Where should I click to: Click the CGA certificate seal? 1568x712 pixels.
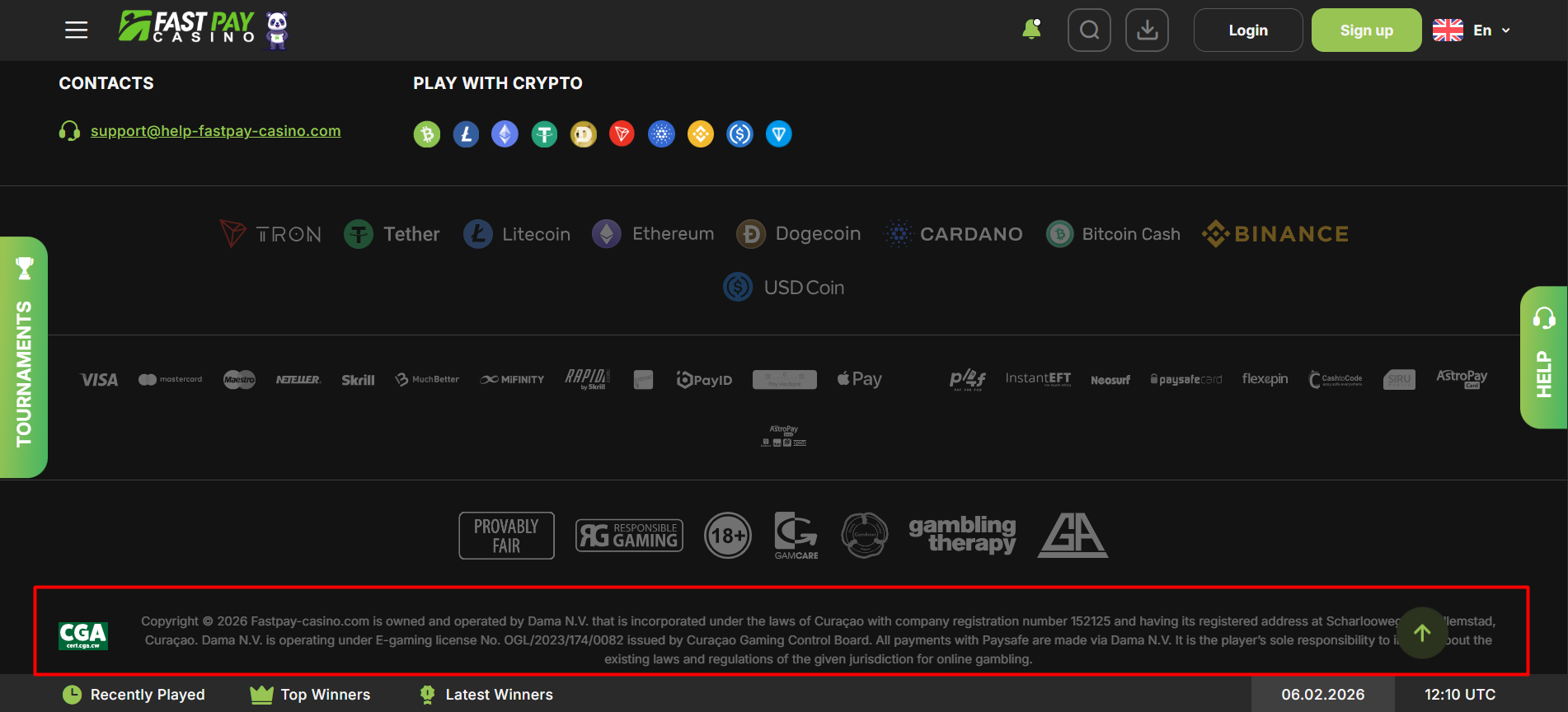(83, 635)
